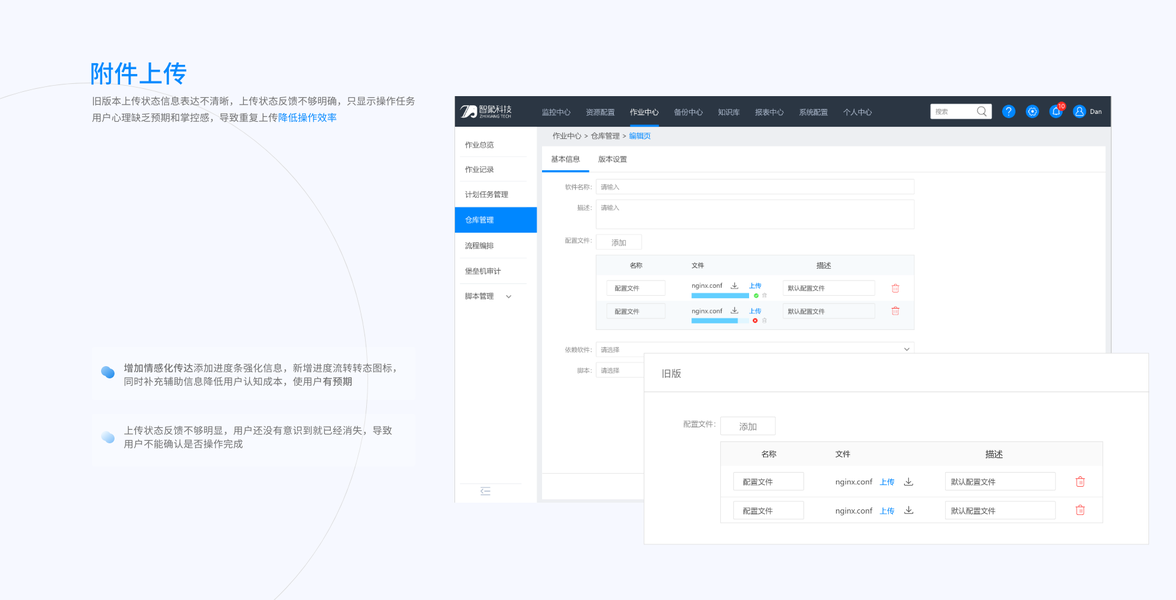This screenshot has width=1176, height=600.
Task: Click 添加 button in the 旧版 panel
Action: click(748, 426)
